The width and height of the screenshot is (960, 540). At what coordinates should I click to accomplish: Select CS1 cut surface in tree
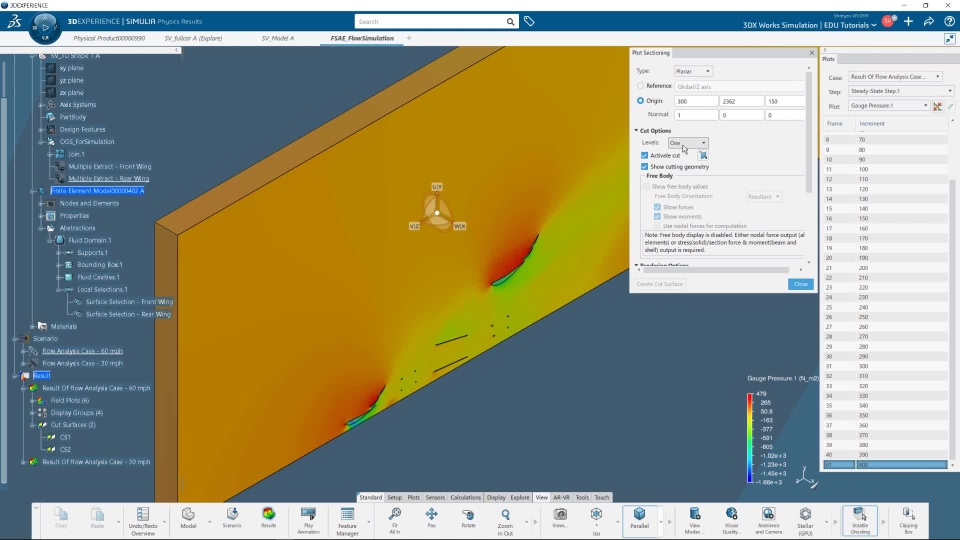[x=66, y=437]
